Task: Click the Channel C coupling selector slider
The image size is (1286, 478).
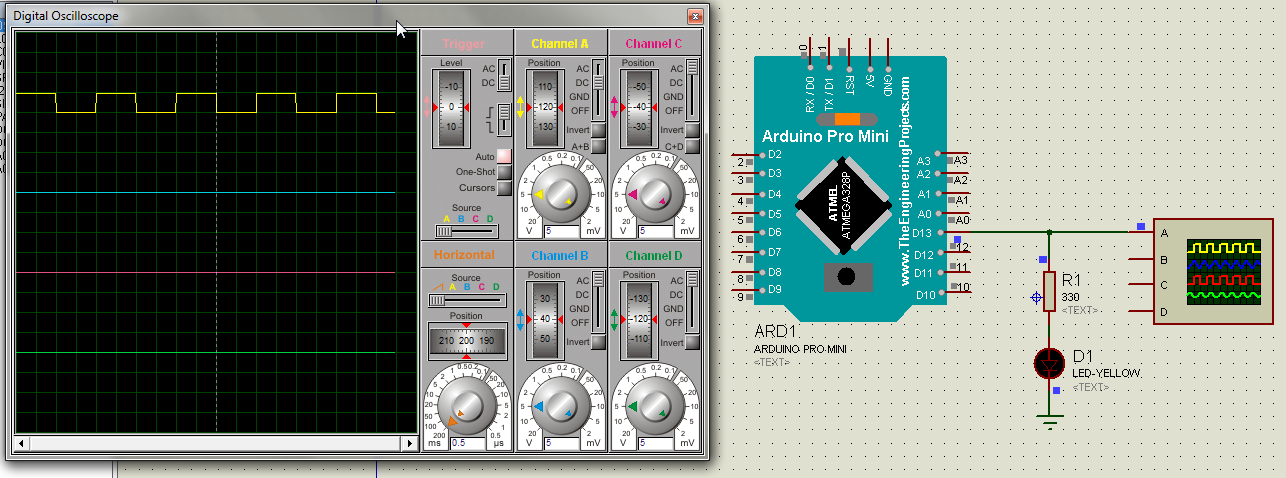Action: point(692,90)
